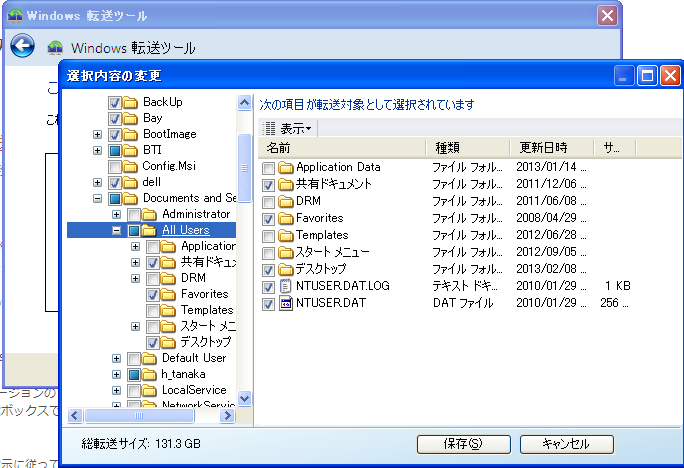
Task: Click the NTUSER.DAT.LOG text file icon
Action: (x=286, y=286)
